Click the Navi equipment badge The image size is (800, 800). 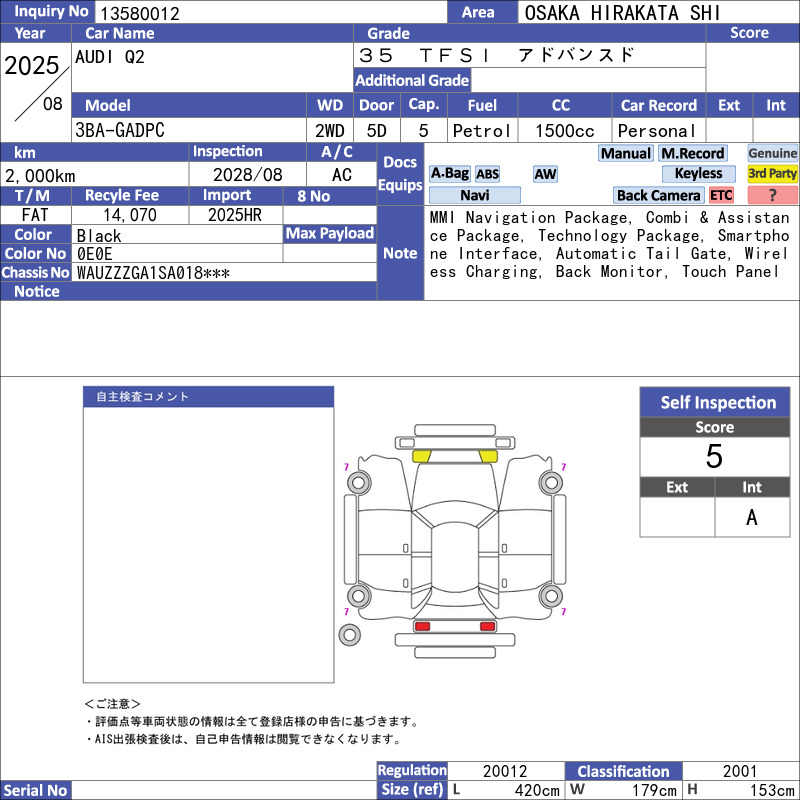click(x=474, y=195)
